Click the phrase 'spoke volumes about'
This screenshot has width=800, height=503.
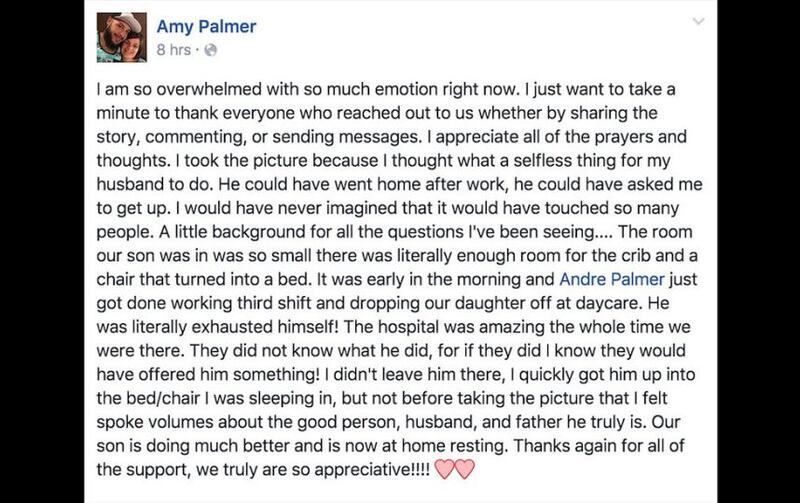[x=180, y=422]
